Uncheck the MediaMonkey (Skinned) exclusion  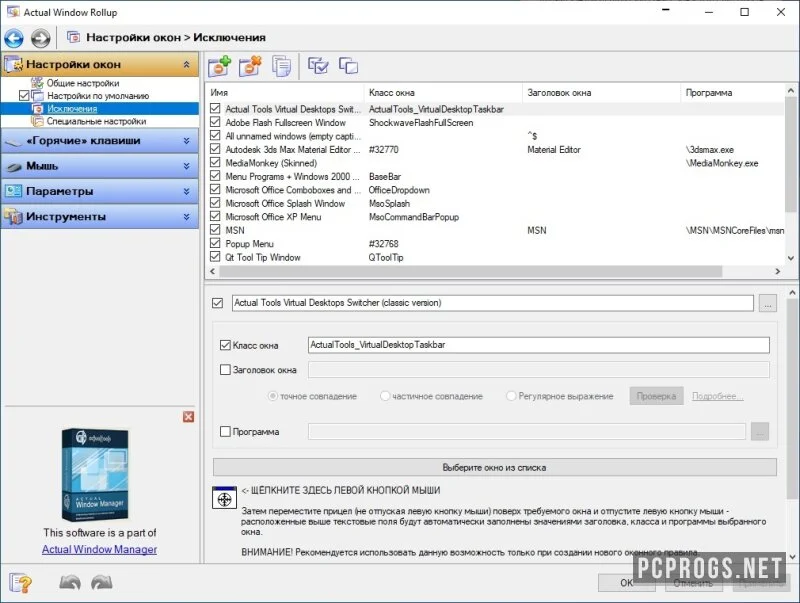[215, 163]
